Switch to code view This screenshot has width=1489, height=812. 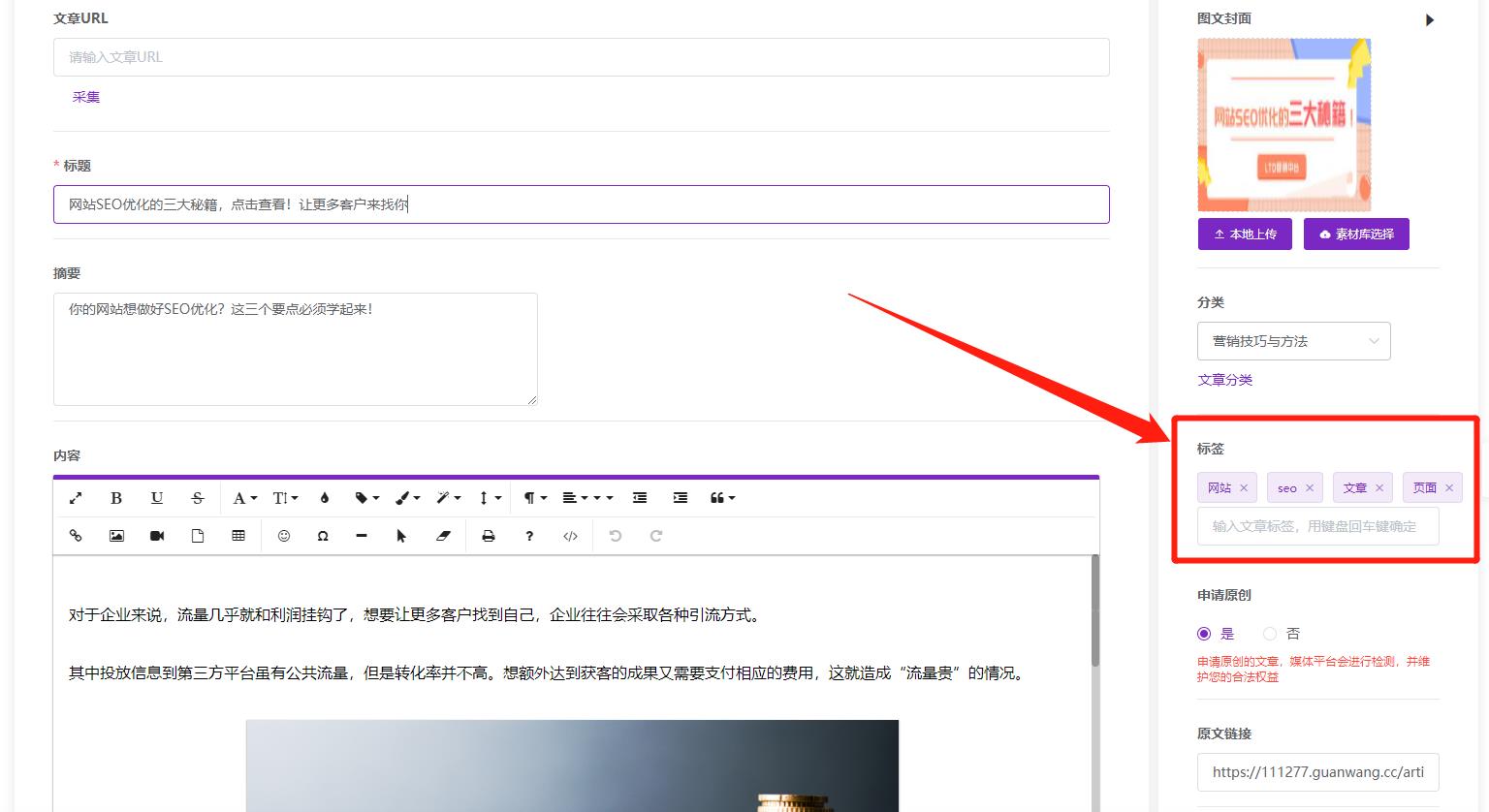570,536
